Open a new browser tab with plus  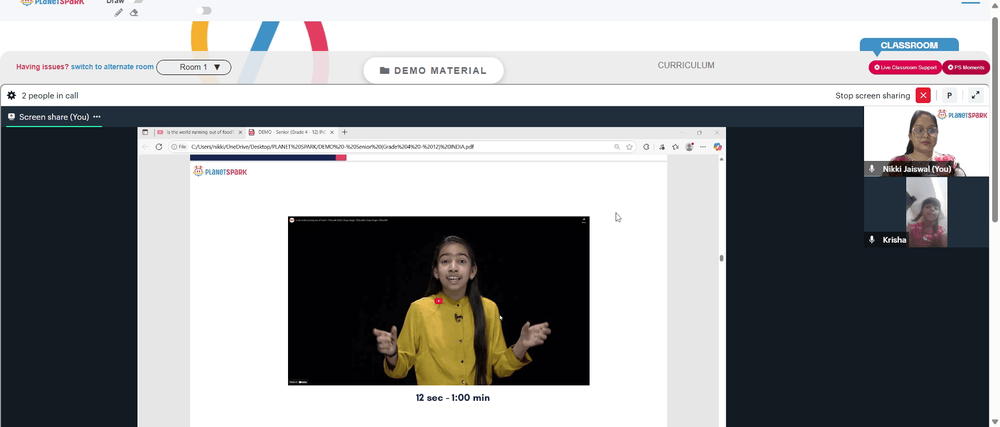[344, 133]
